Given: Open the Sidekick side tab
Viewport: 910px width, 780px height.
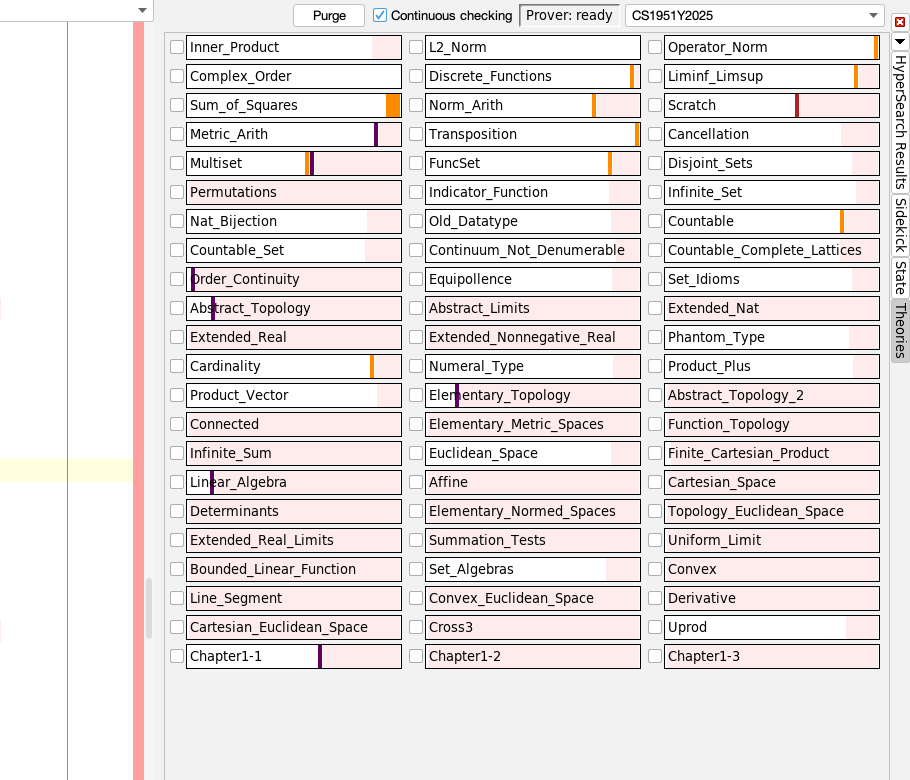Looking at the screenshot, I should point(900,225).
